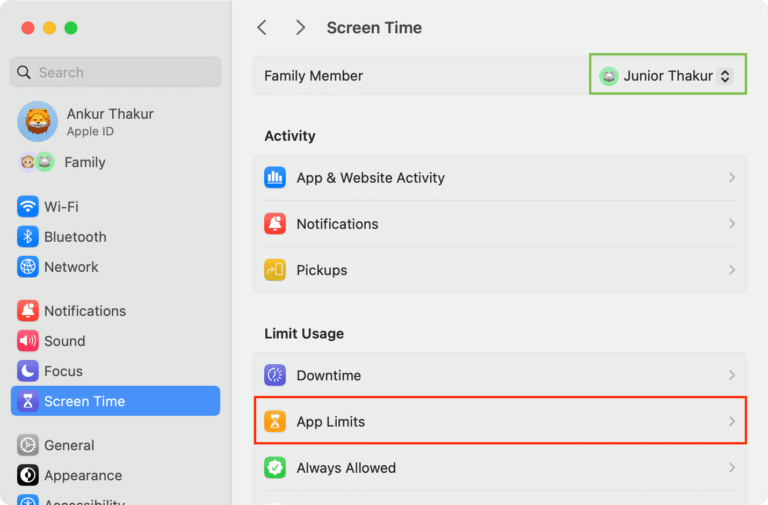
Task: Click the green Always Allowed checkmark icon
Action: point(275,468)
